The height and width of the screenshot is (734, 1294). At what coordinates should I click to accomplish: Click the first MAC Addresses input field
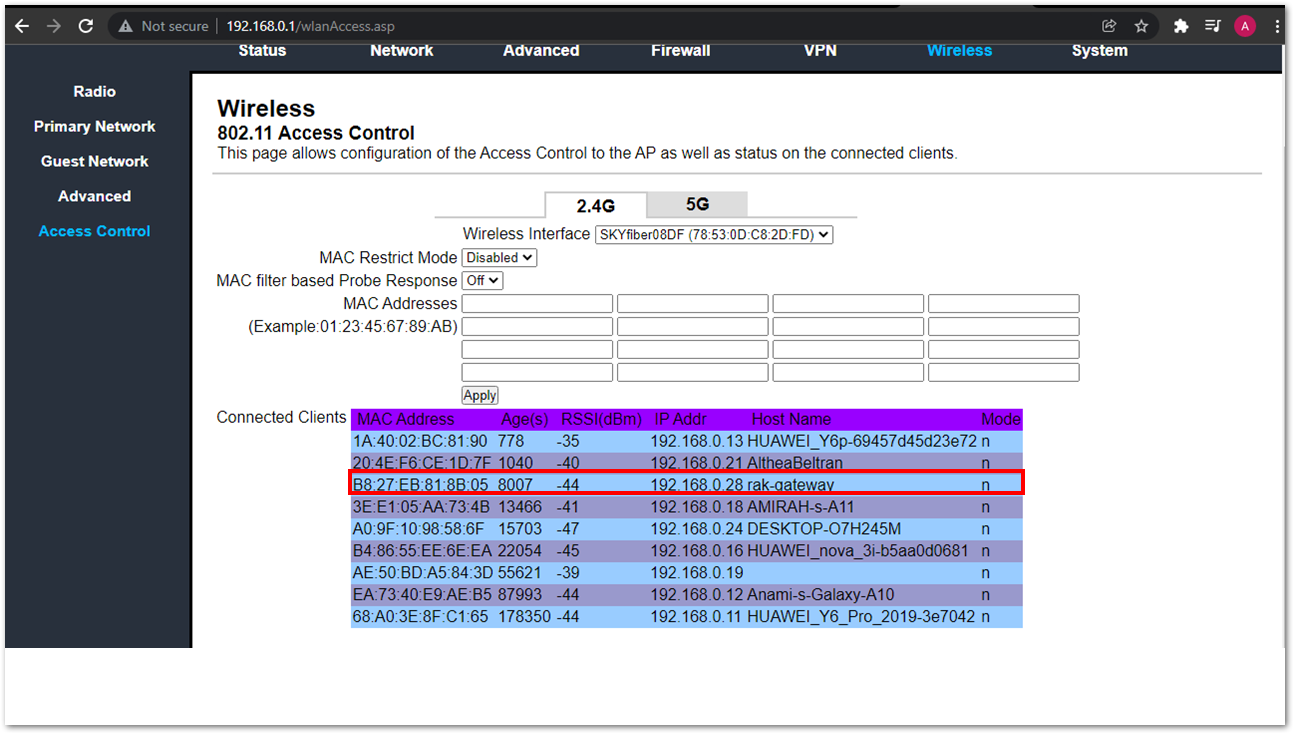(537, 304)
